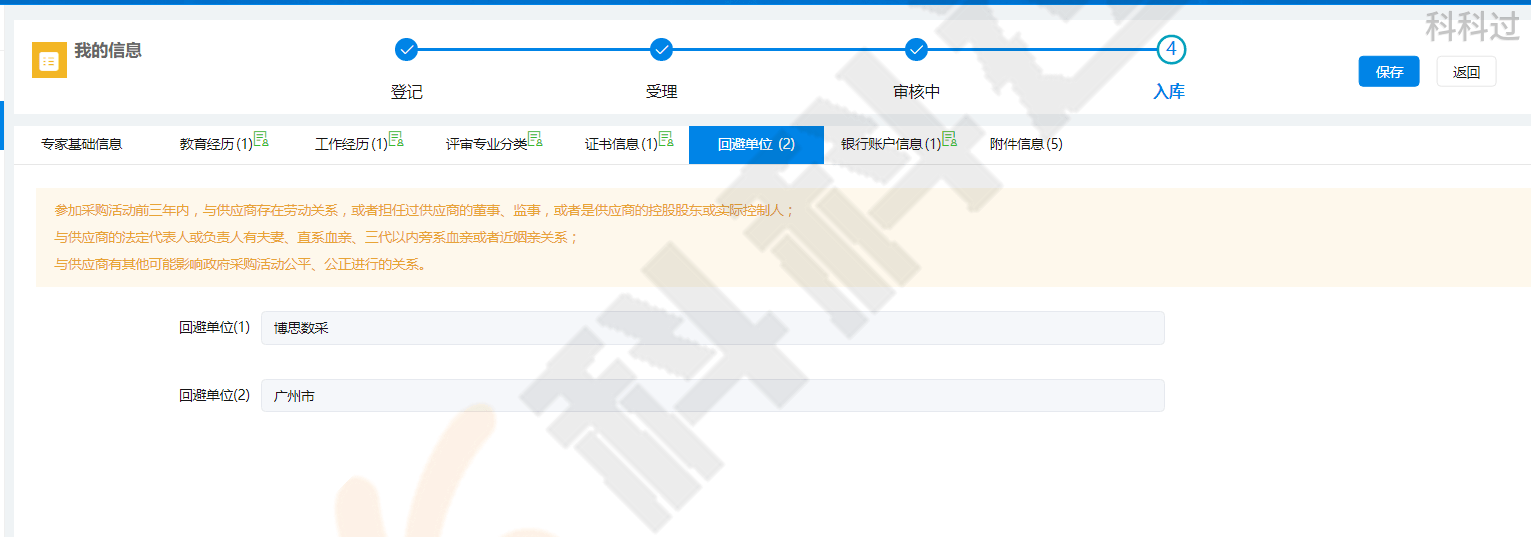Select the 登记 step checkmark circle
The width and height of the screenshot is (1531, 537).
406,49
